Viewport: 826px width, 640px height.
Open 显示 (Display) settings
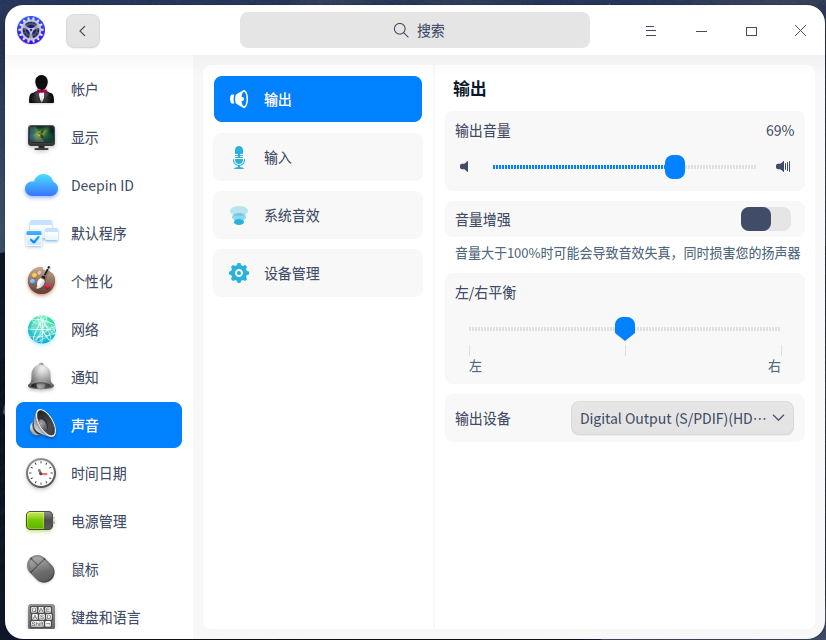(41, 137)
